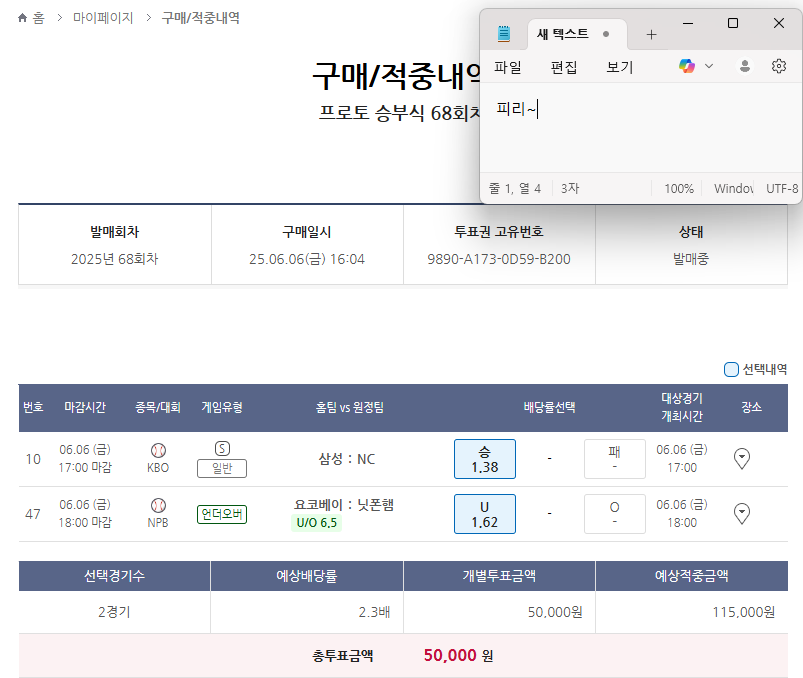Click the home icon in breadcrumb
This screenshot has width=803, height=678.
(23, 18)
